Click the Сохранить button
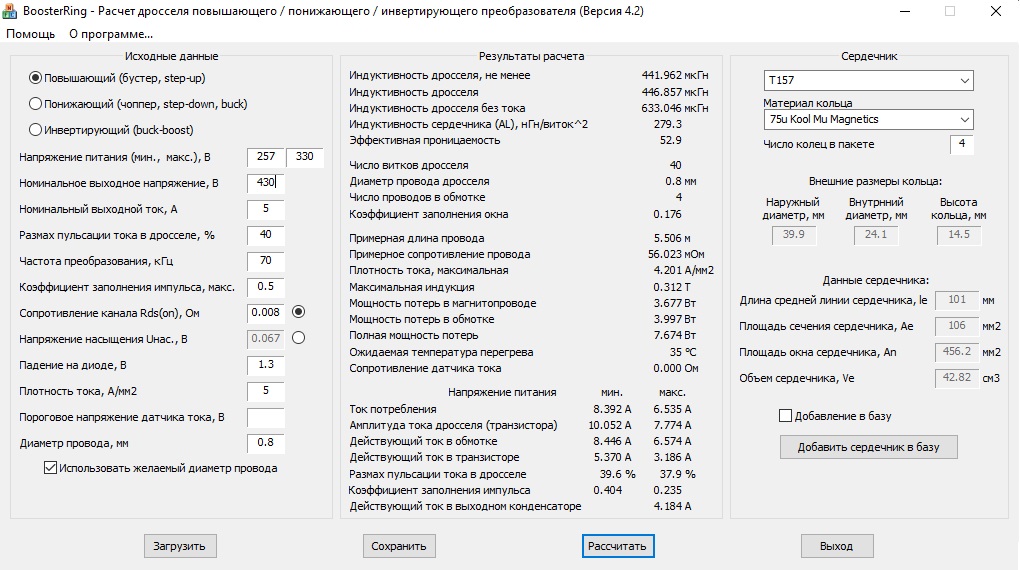 pyautogui.click(x=398, y=546)
